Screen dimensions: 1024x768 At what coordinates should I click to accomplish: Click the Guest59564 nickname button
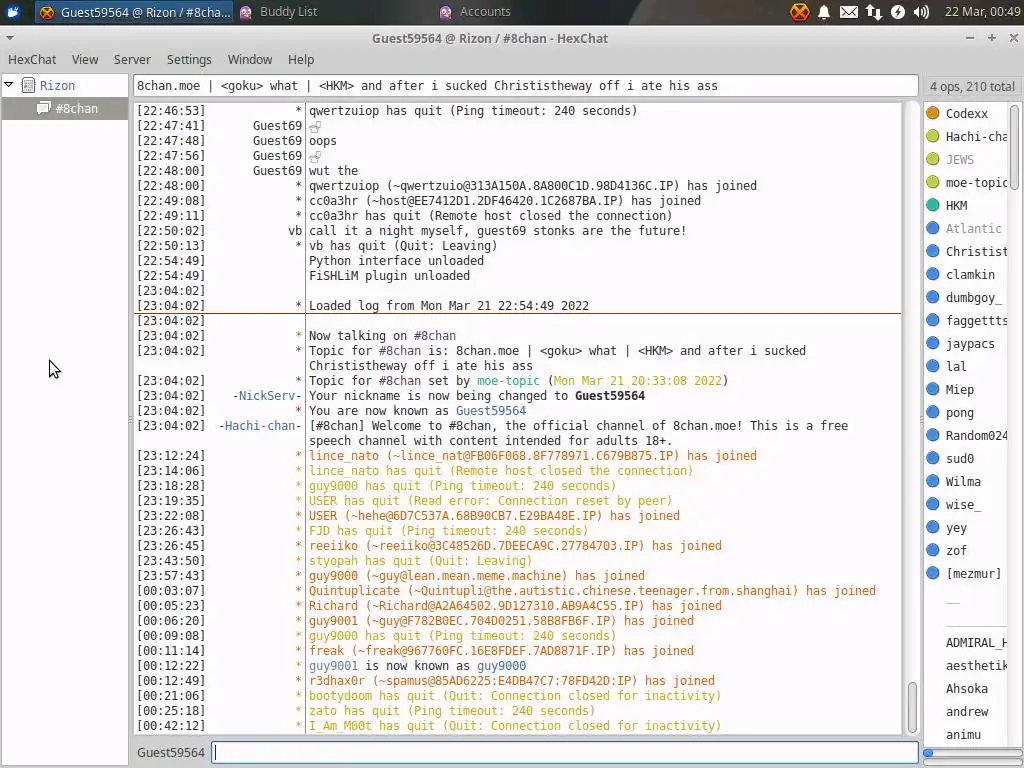[170, 752]
